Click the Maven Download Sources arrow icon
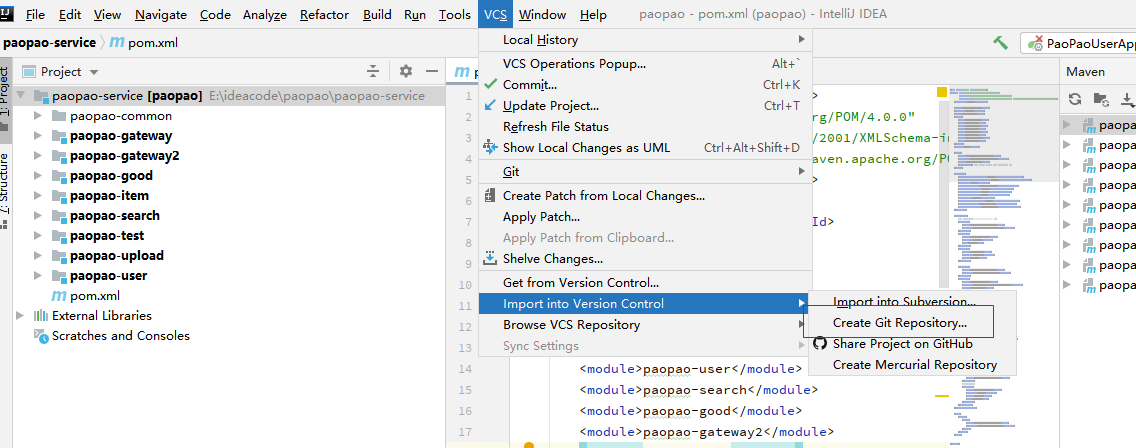This screenshot has width=1136, height=448. pyautogui.click(x=1127, y=99)
